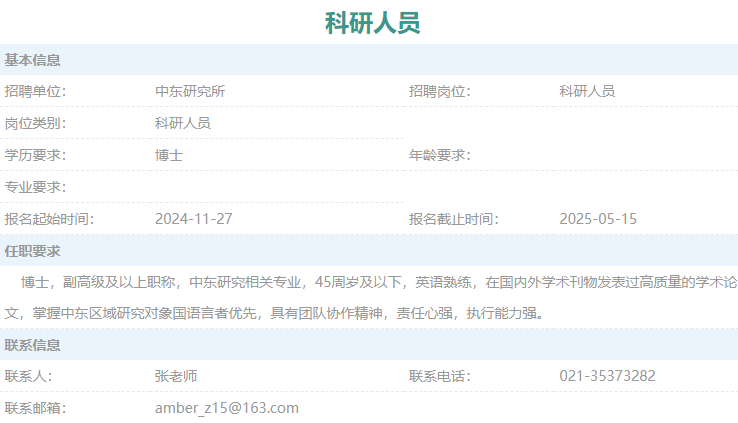Viewport: 738px width, 423px height.
Task: Select the deadline date 2025-05-15
Action: 598,219
